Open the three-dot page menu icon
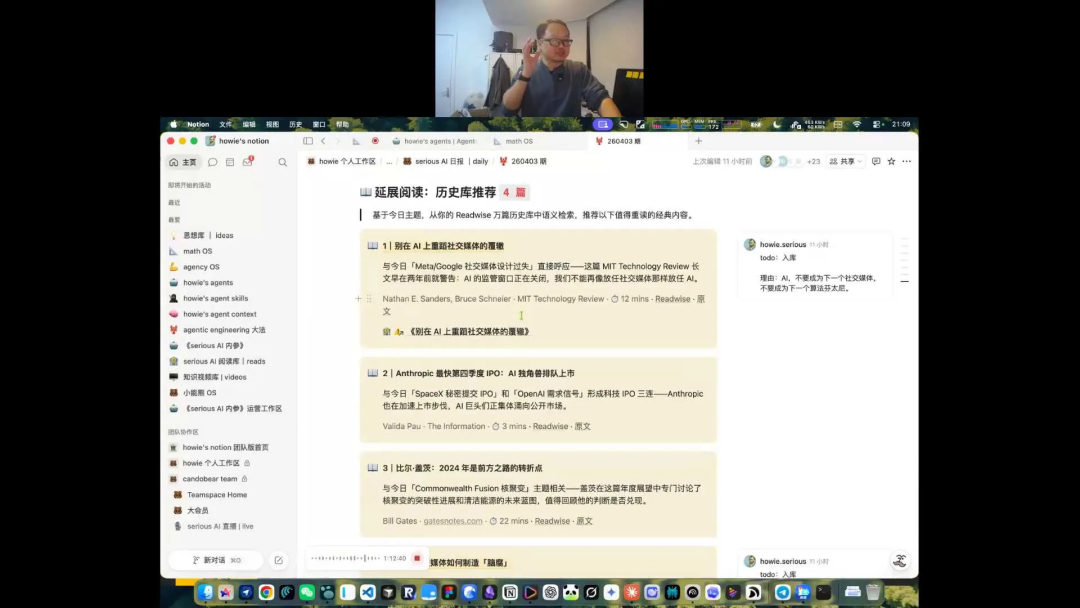Image resolution: width=1080 pixels, height=608 pixels. (906, 161)
